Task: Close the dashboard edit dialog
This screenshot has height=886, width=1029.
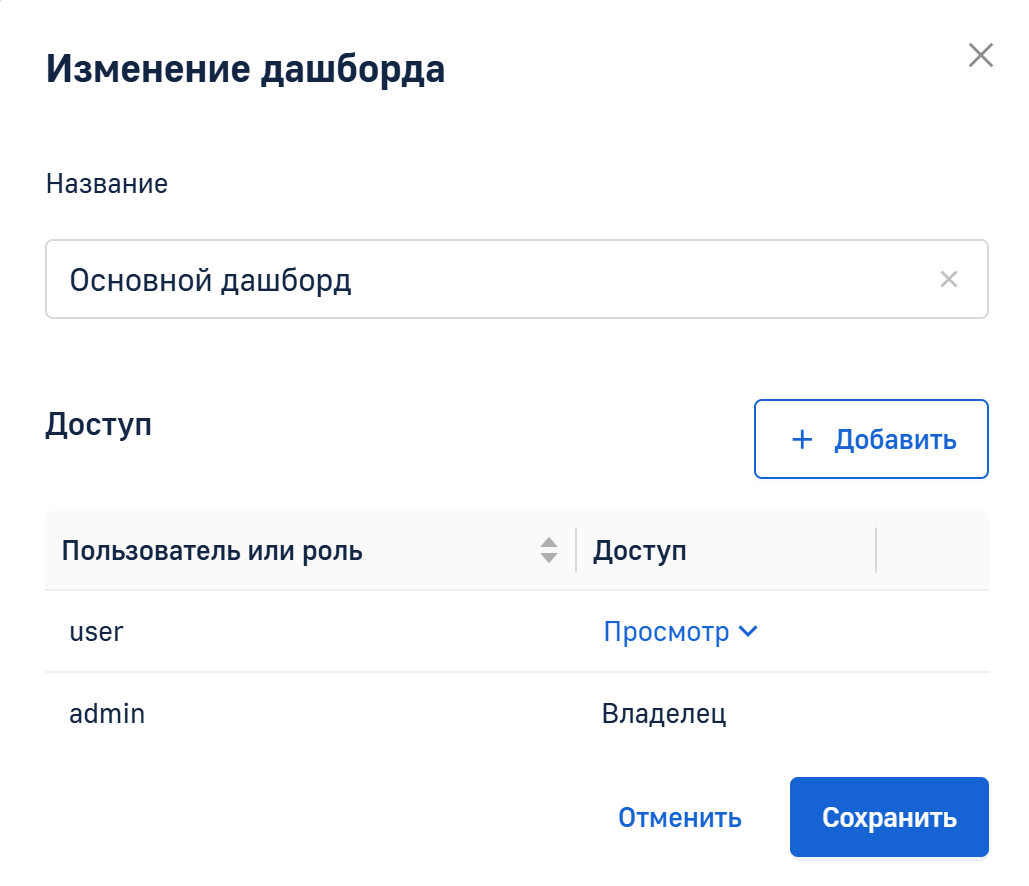Action: coord(980,56)
